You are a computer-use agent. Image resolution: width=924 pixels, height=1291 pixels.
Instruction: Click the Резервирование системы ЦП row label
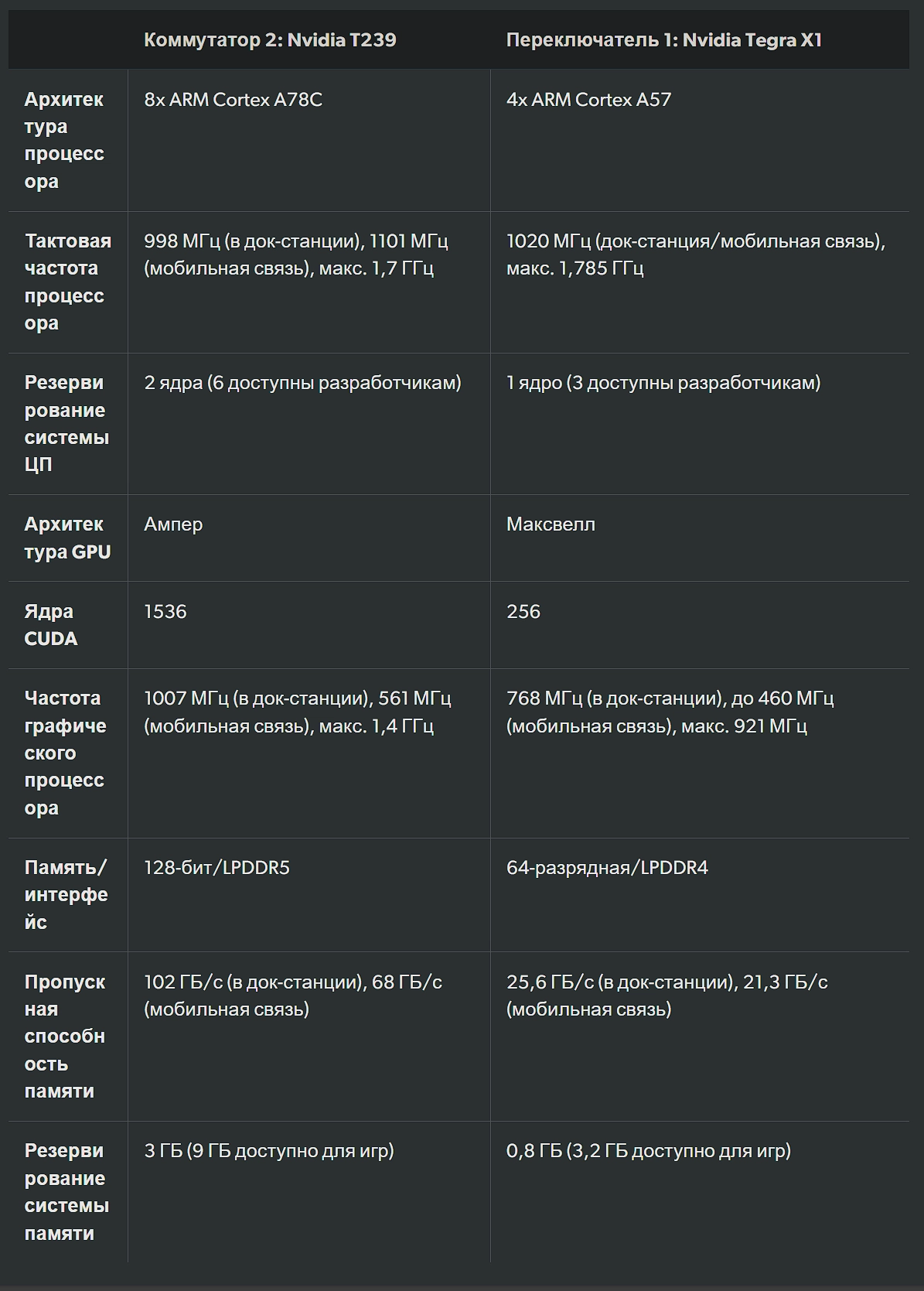pyautogui.click(x=66, y=423)
